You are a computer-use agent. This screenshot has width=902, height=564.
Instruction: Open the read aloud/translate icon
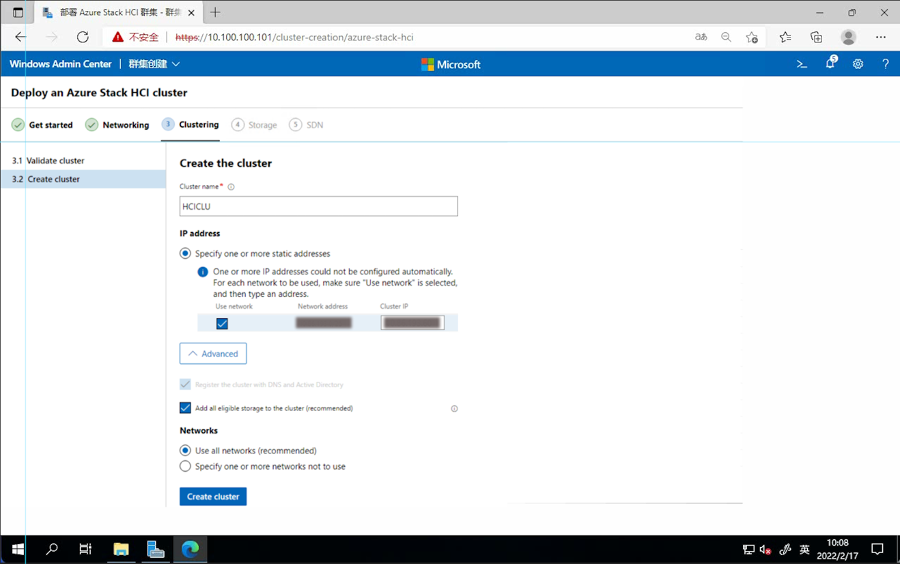pyautogui.click(x=701, y=37)
